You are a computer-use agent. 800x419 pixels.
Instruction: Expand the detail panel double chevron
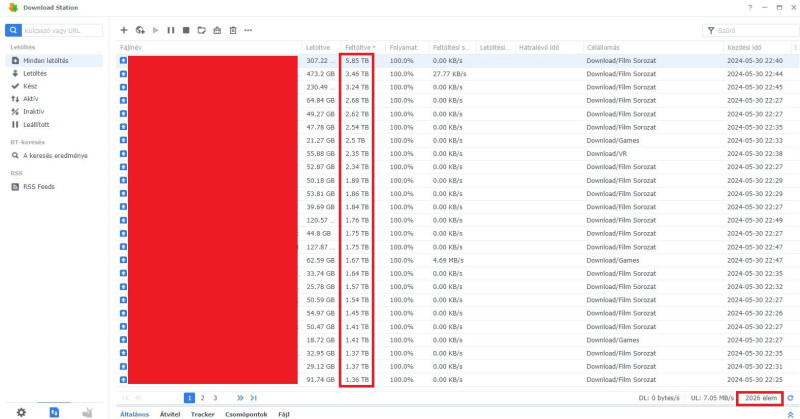tap(791, 414)
